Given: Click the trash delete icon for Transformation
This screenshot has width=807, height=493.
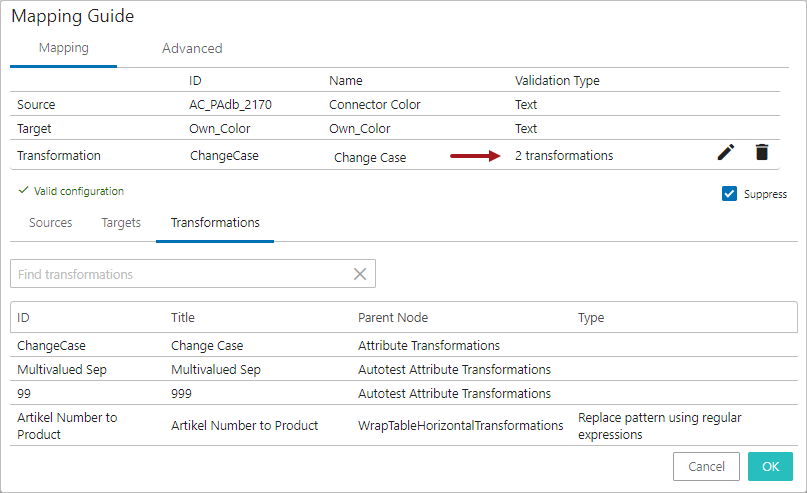Looking at the screenshot, I should tap(762, 153).
